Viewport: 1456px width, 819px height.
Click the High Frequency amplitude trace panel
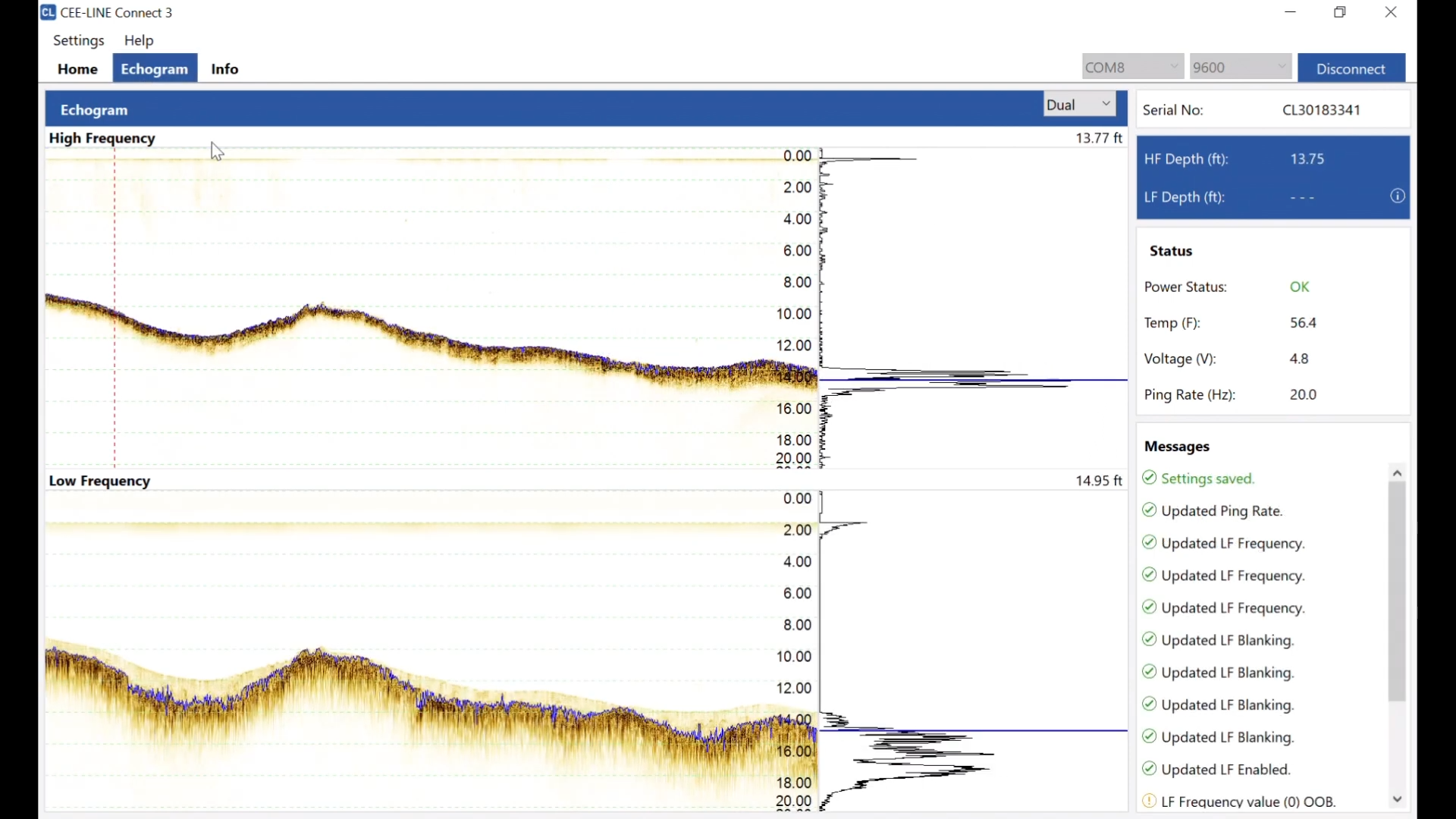click(974, 307)
